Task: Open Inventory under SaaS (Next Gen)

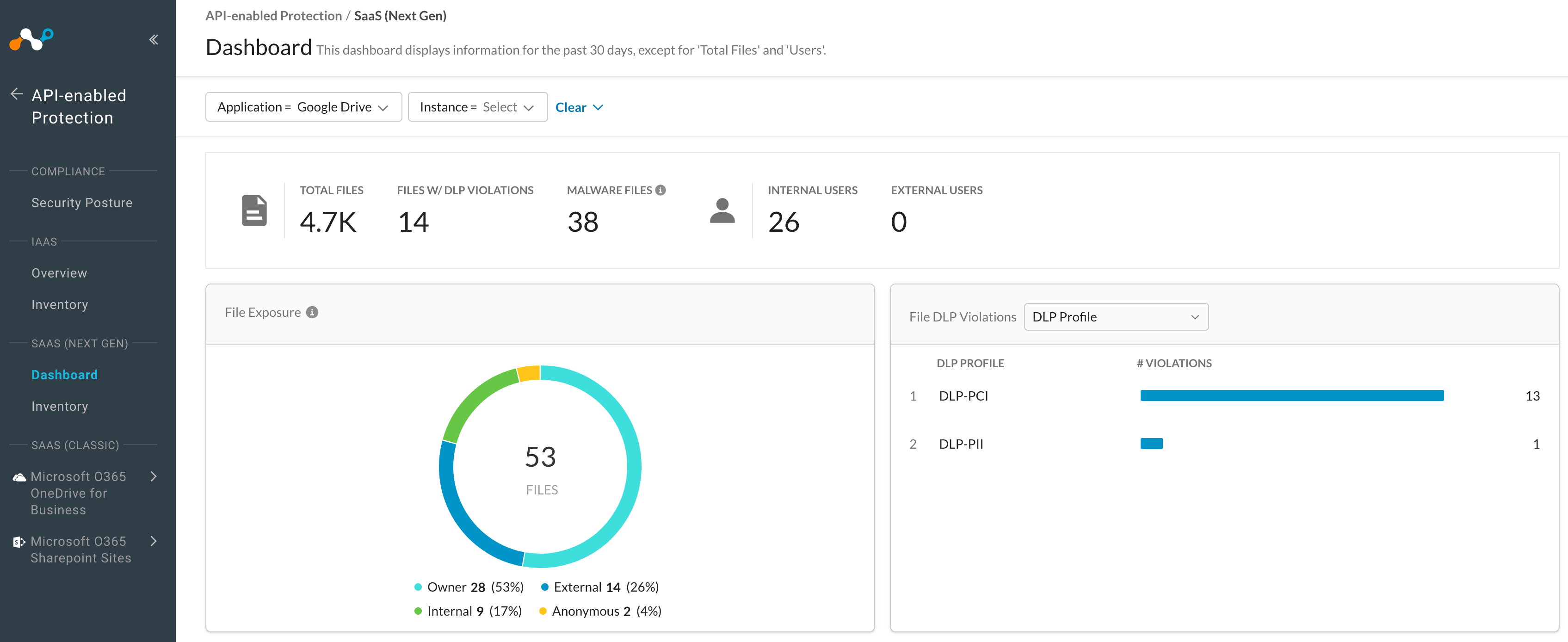Action: click(59, 406)
